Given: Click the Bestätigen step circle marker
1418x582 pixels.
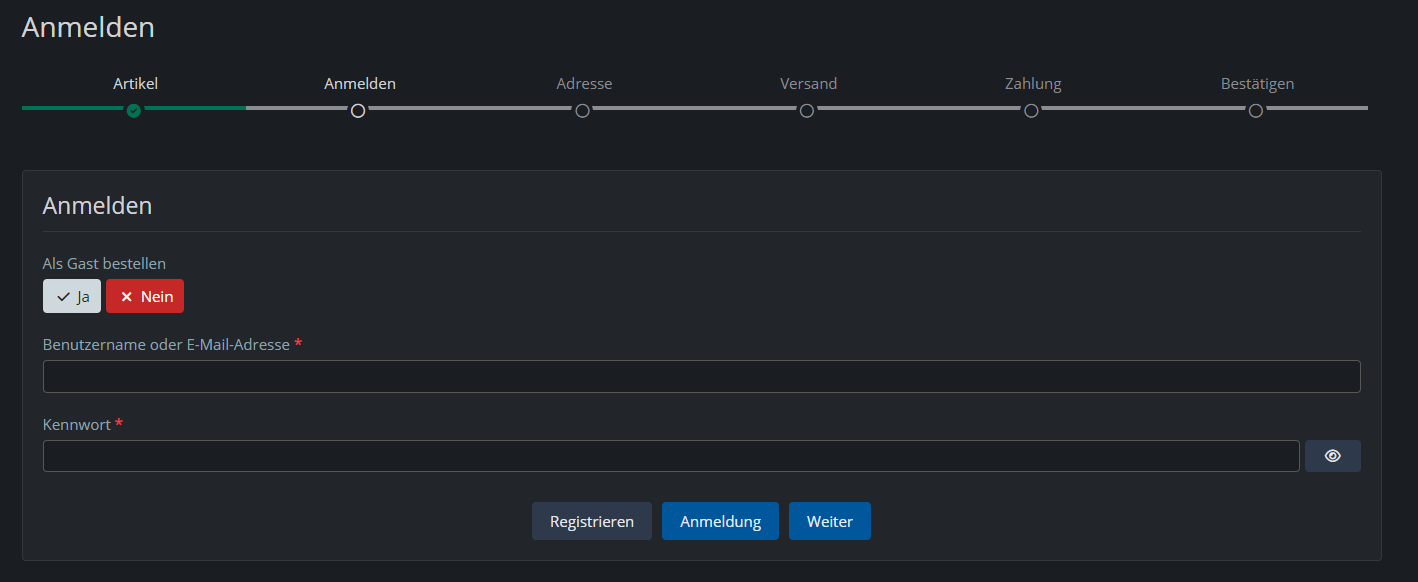Looking at the screenshot, I should click(1256, 111).
